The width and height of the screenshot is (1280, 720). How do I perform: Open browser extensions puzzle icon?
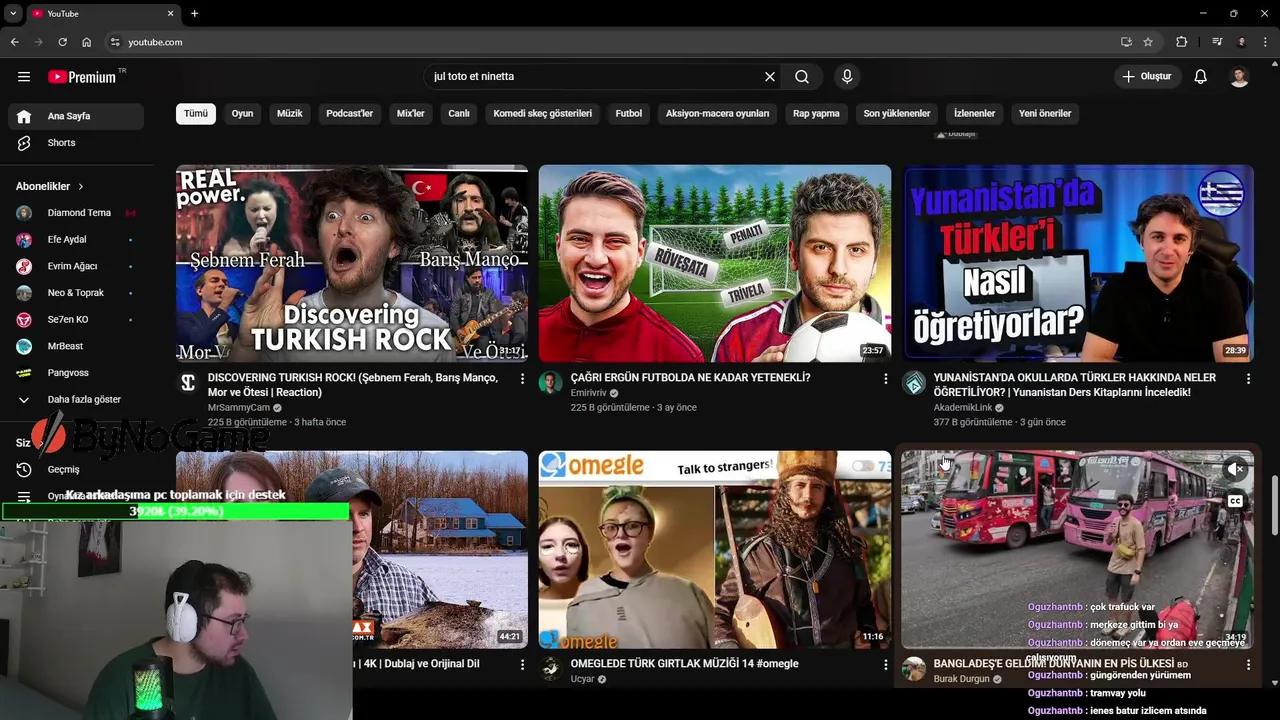pos(1182,42)
